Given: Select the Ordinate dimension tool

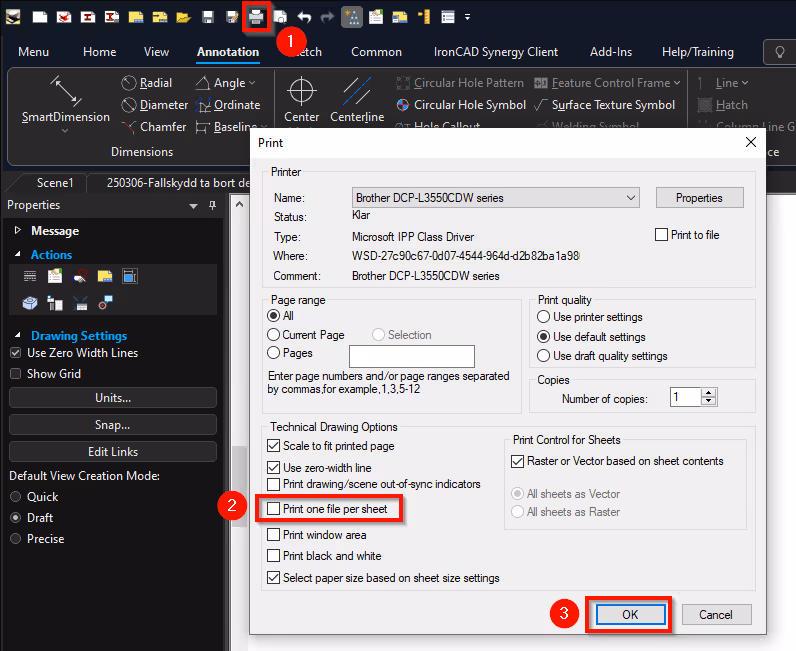Looking at the screenshot, I should click(x=228, y=105).
